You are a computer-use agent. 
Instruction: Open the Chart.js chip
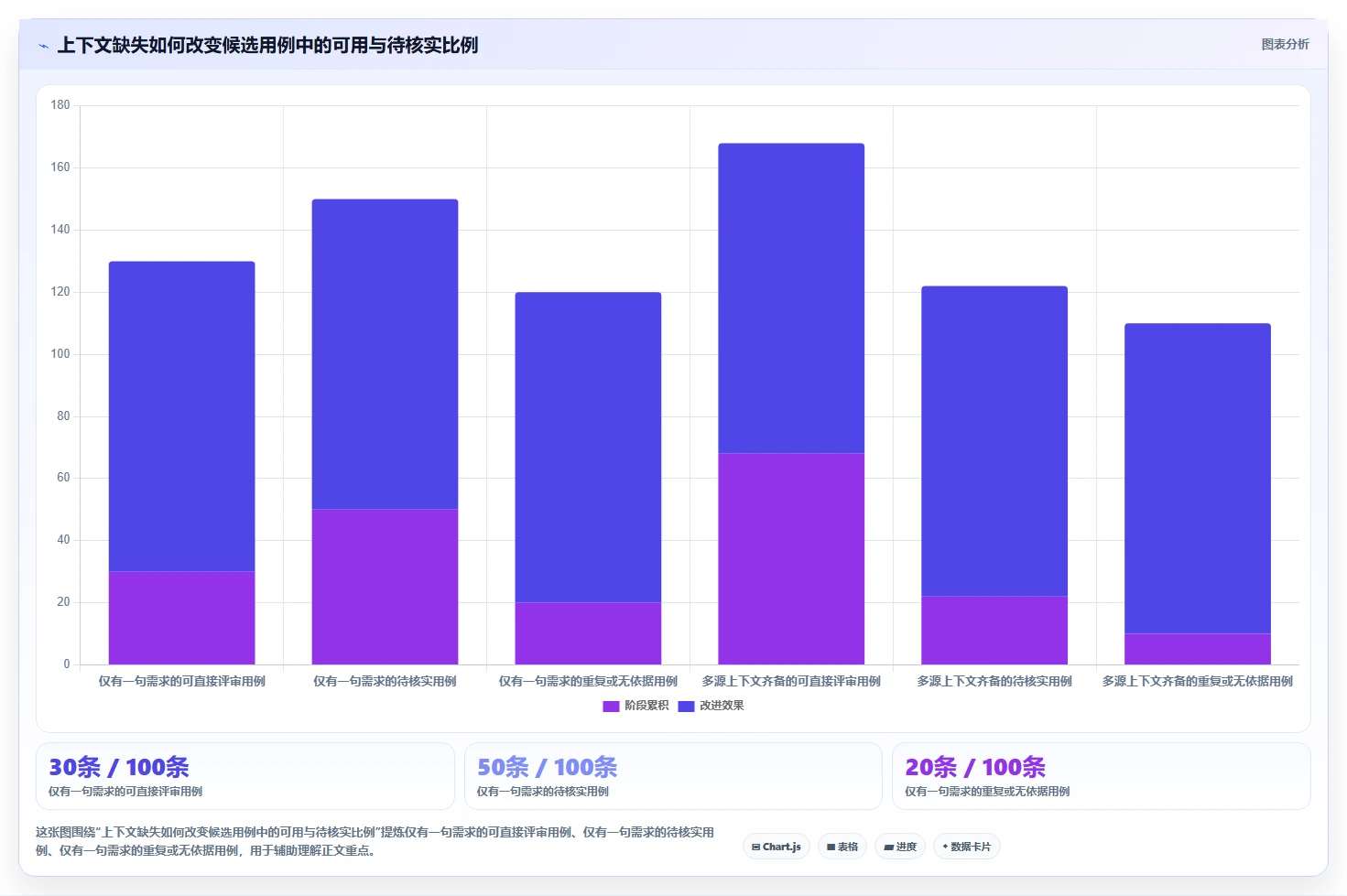tap(777, 847)
